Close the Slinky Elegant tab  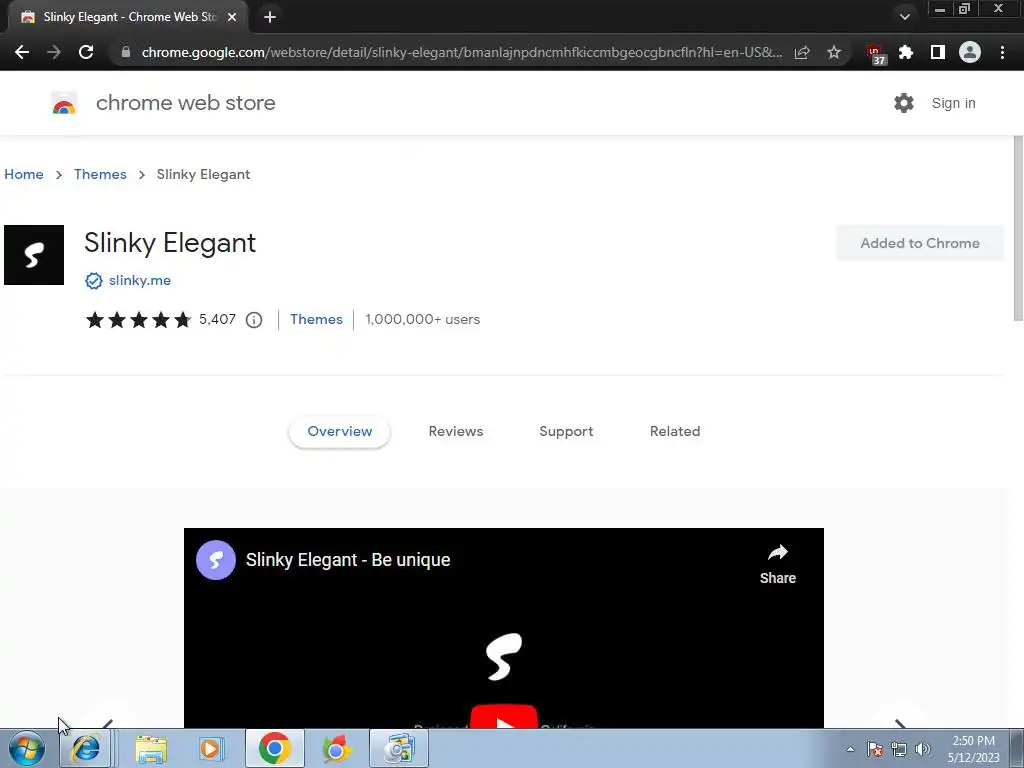tap(232, 17)
